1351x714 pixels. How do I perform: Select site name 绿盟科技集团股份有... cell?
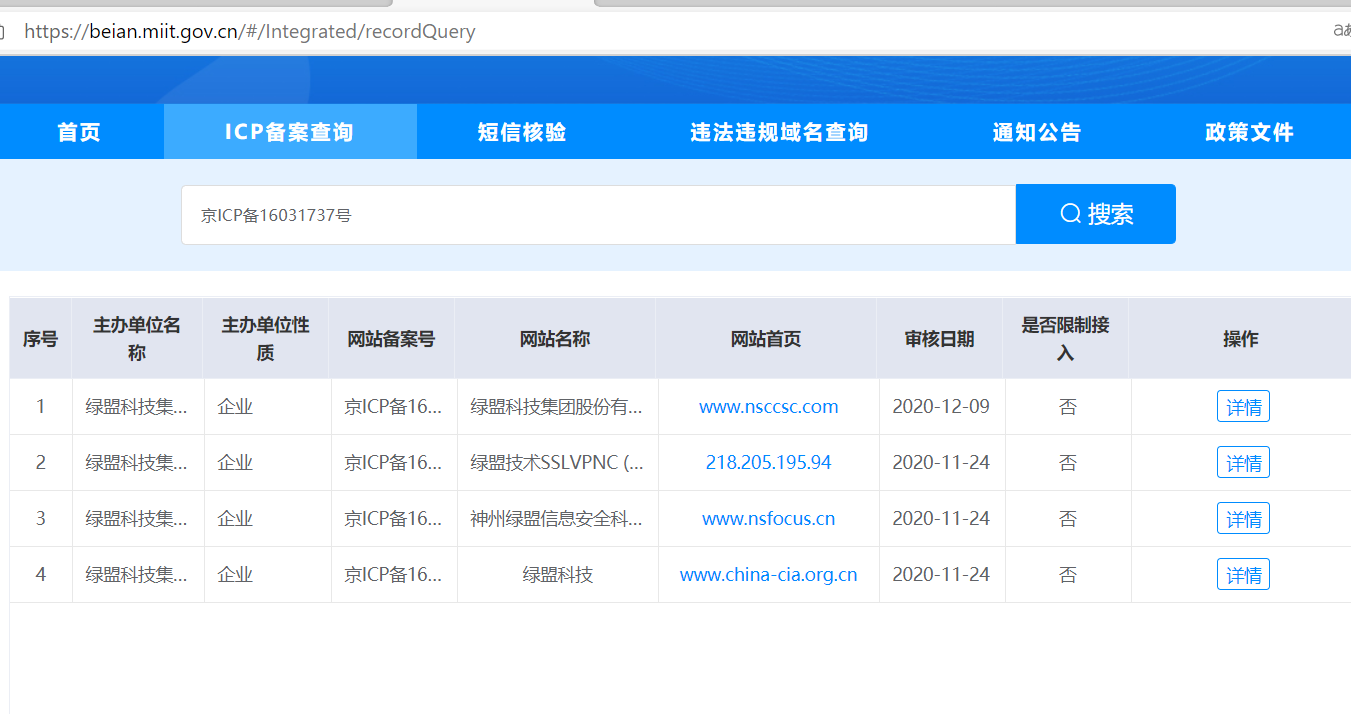tap(557, 407)
